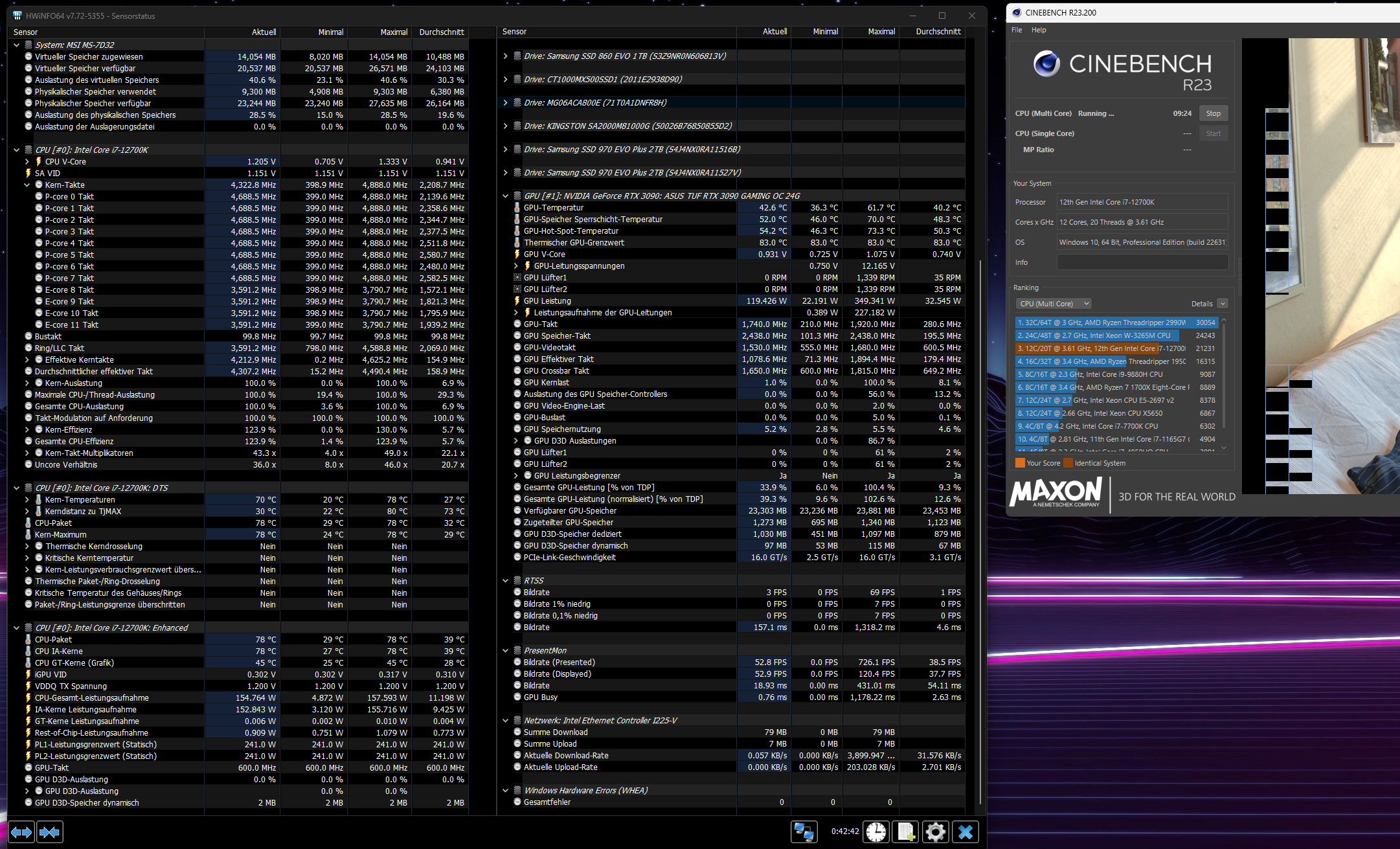Click the shrink panels arrows icon
The height and width of the screenshot is (849, 1400).
click(x=50, y=832)
